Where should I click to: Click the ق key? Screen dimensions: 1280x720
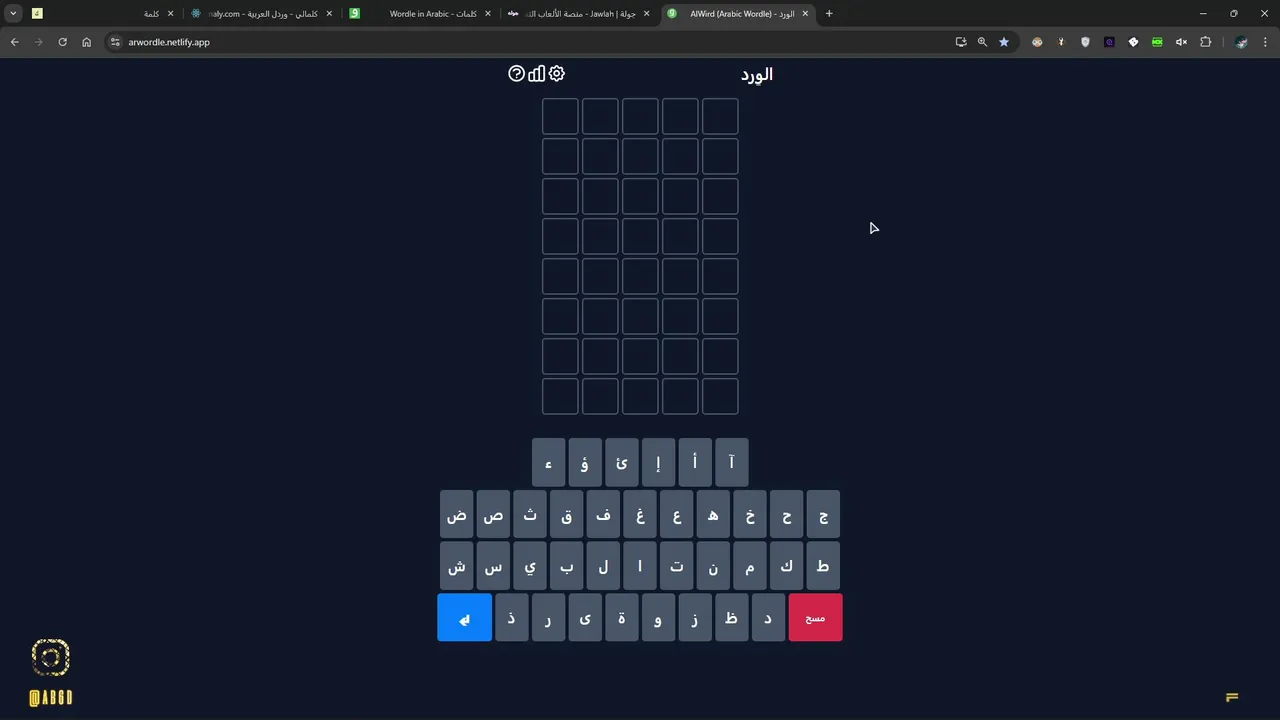click(x=566, y=515)
